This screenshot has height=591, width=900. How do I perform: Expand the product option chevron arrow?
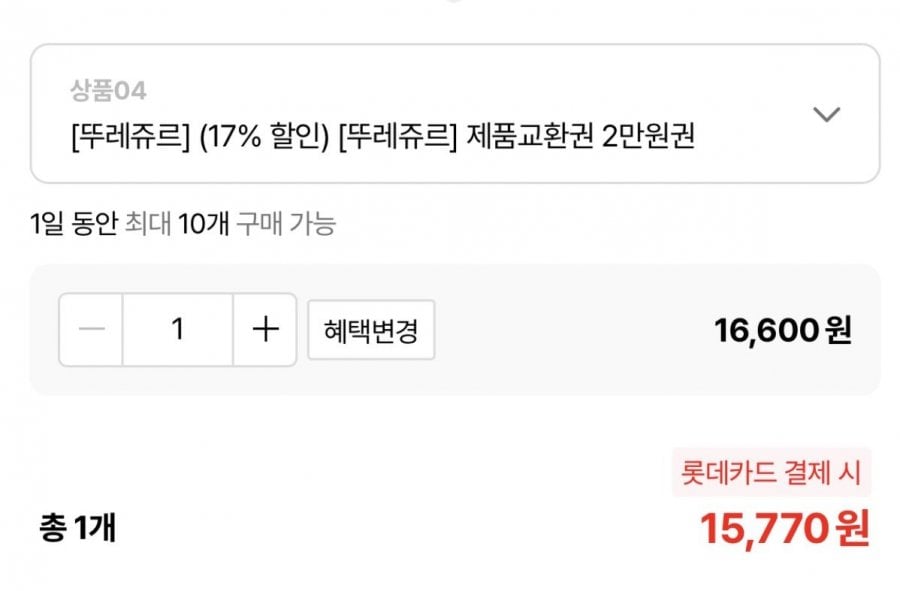(826, 114)
